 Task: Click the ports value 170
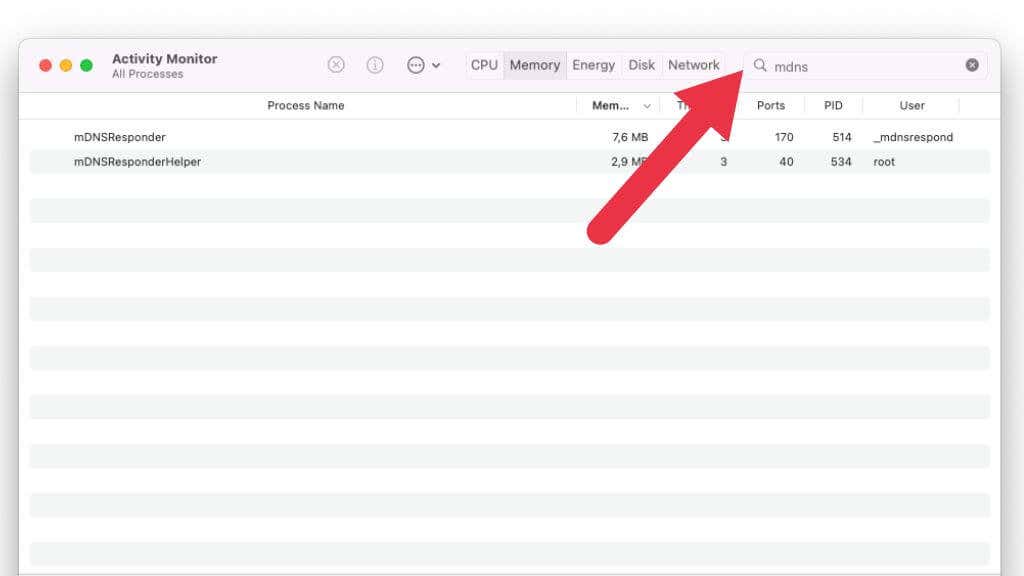784,137
